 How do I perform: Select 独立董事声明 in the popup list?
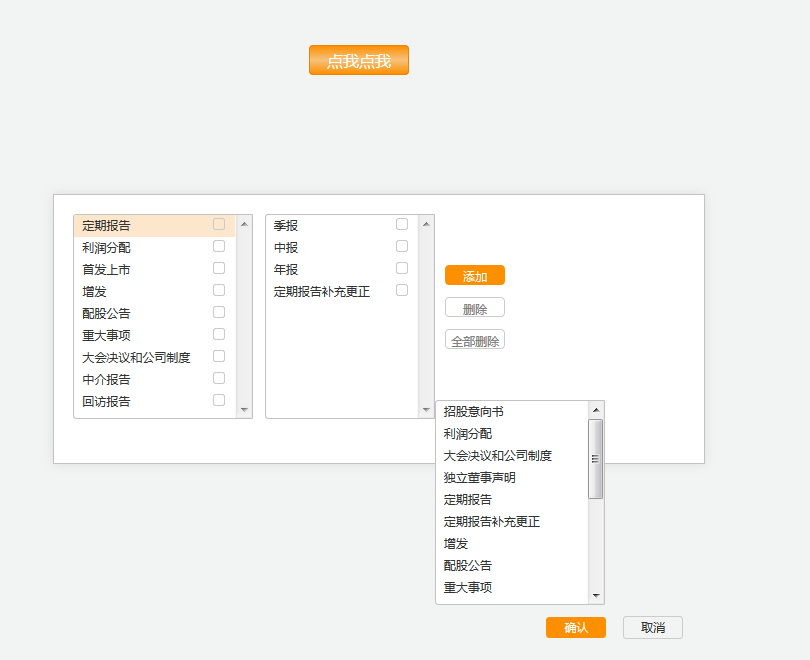click(x=480, y=477)
